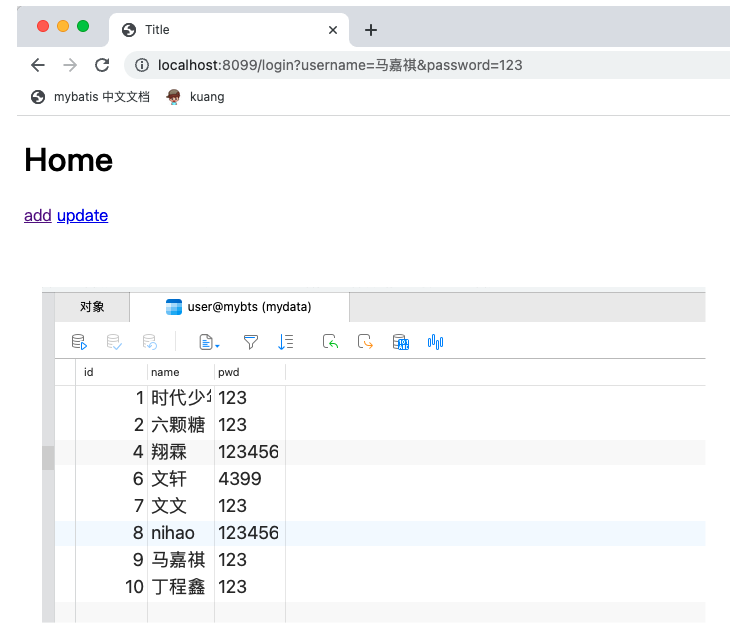The width and height of the screenshot is (753, 623).
Task: Click the commit database icon
Action: [114, 342]
